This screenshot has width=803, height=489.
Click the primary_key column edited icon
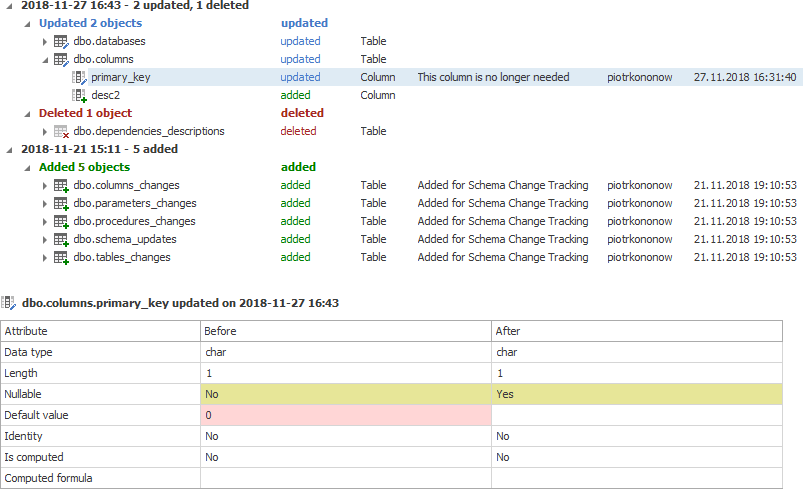(80, 78)
